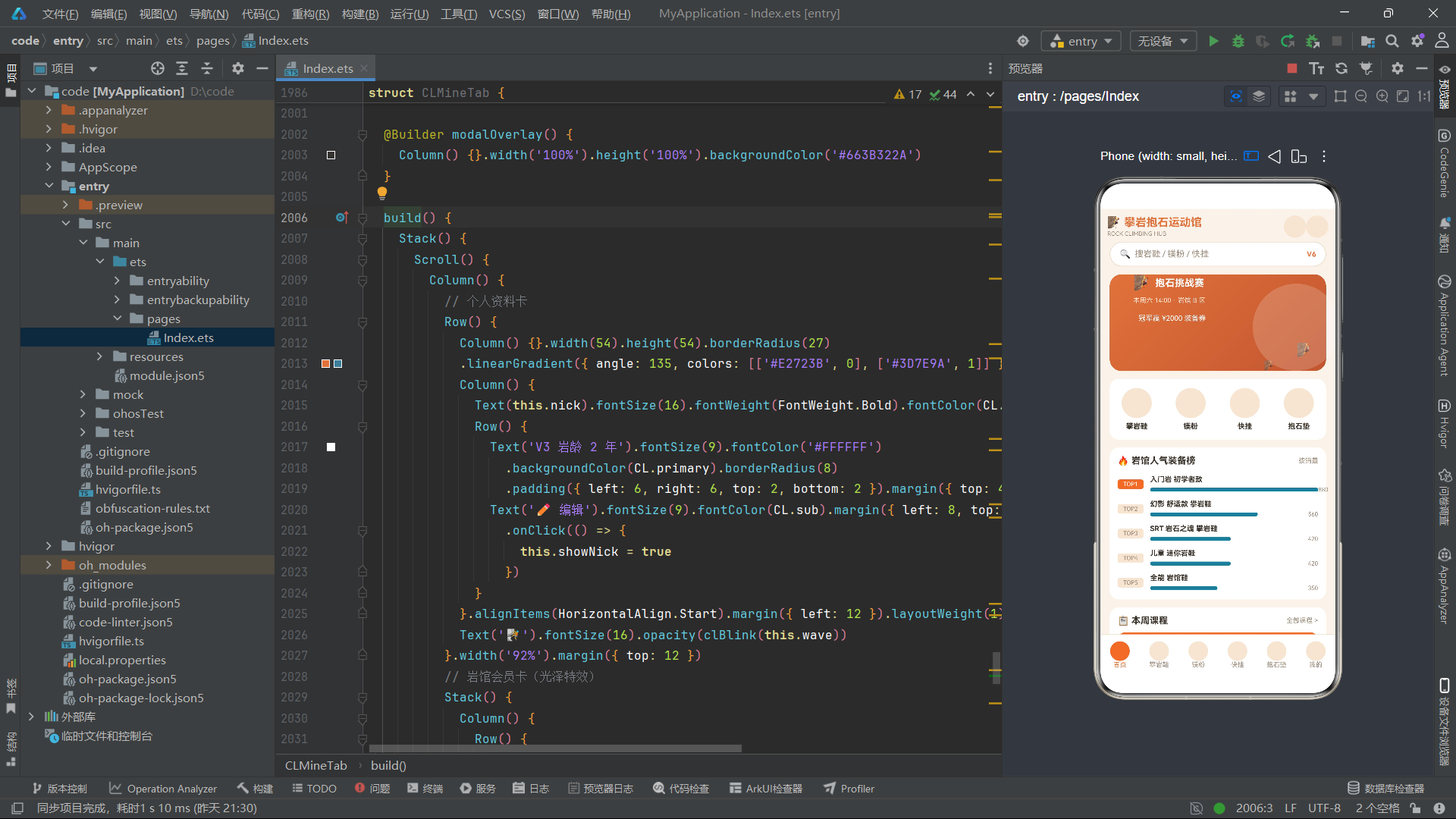1456x819 pixels.
Task: Refresh the previewer
Action: (1341, 68)
